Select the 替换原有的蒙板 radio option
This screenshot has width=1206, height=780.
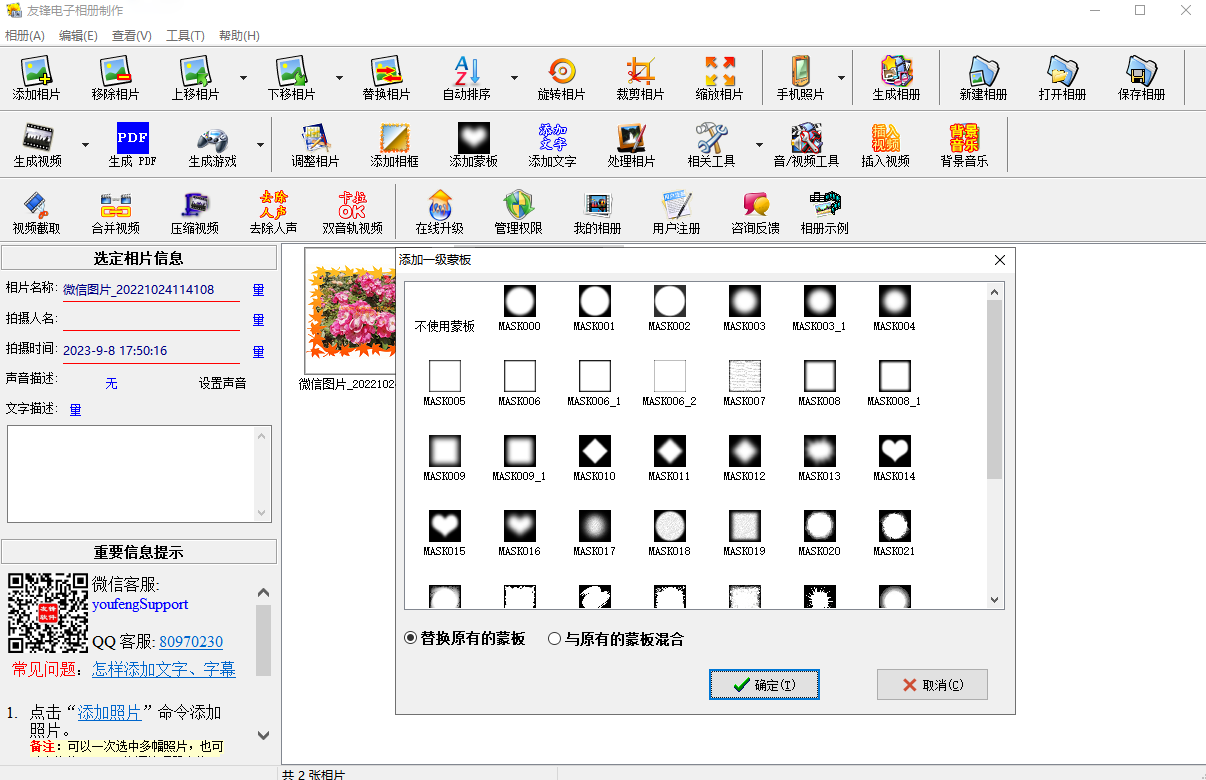point(409,641)
